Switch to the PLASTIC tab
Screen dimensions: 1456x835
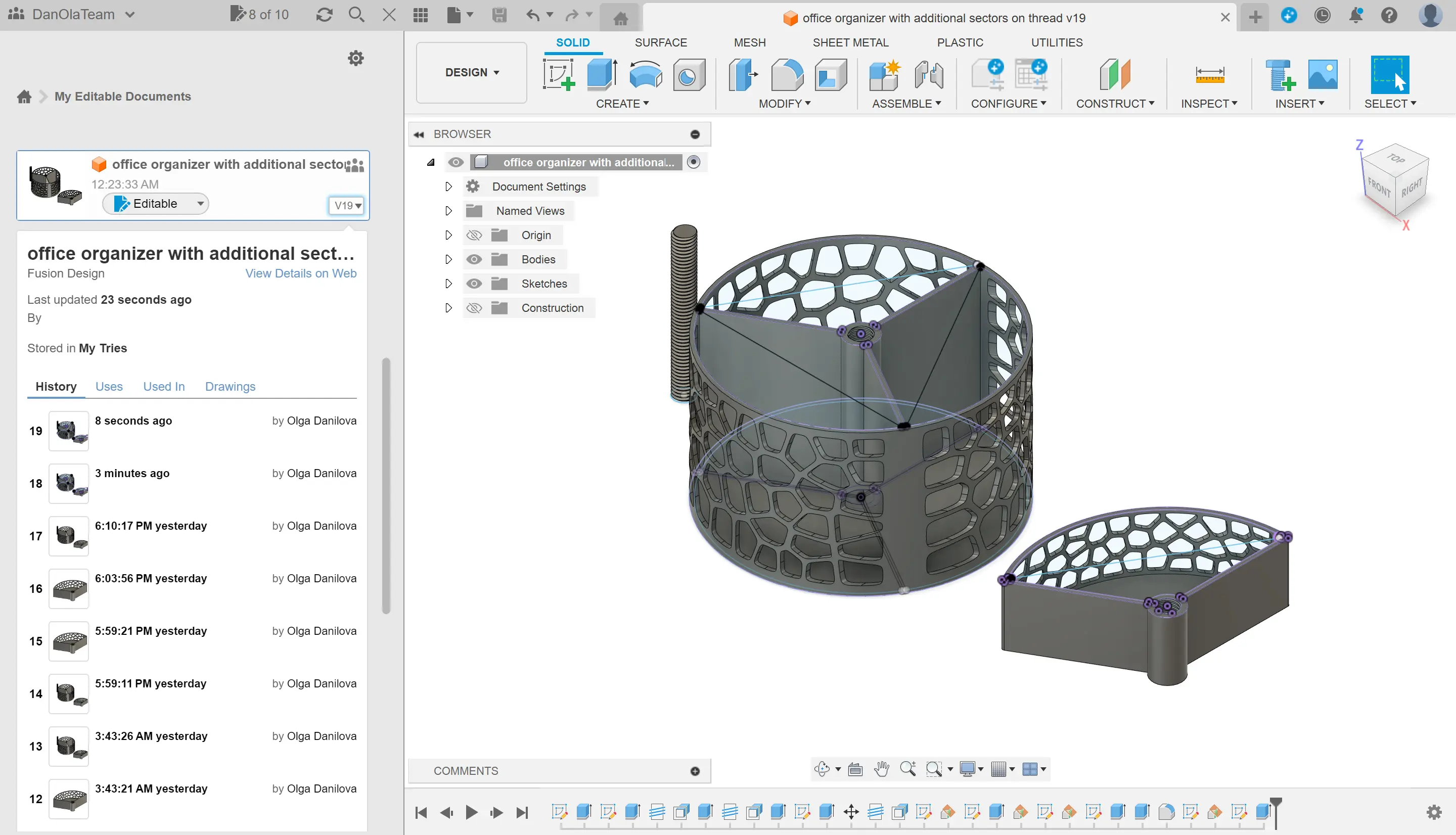tap(960, 42)
